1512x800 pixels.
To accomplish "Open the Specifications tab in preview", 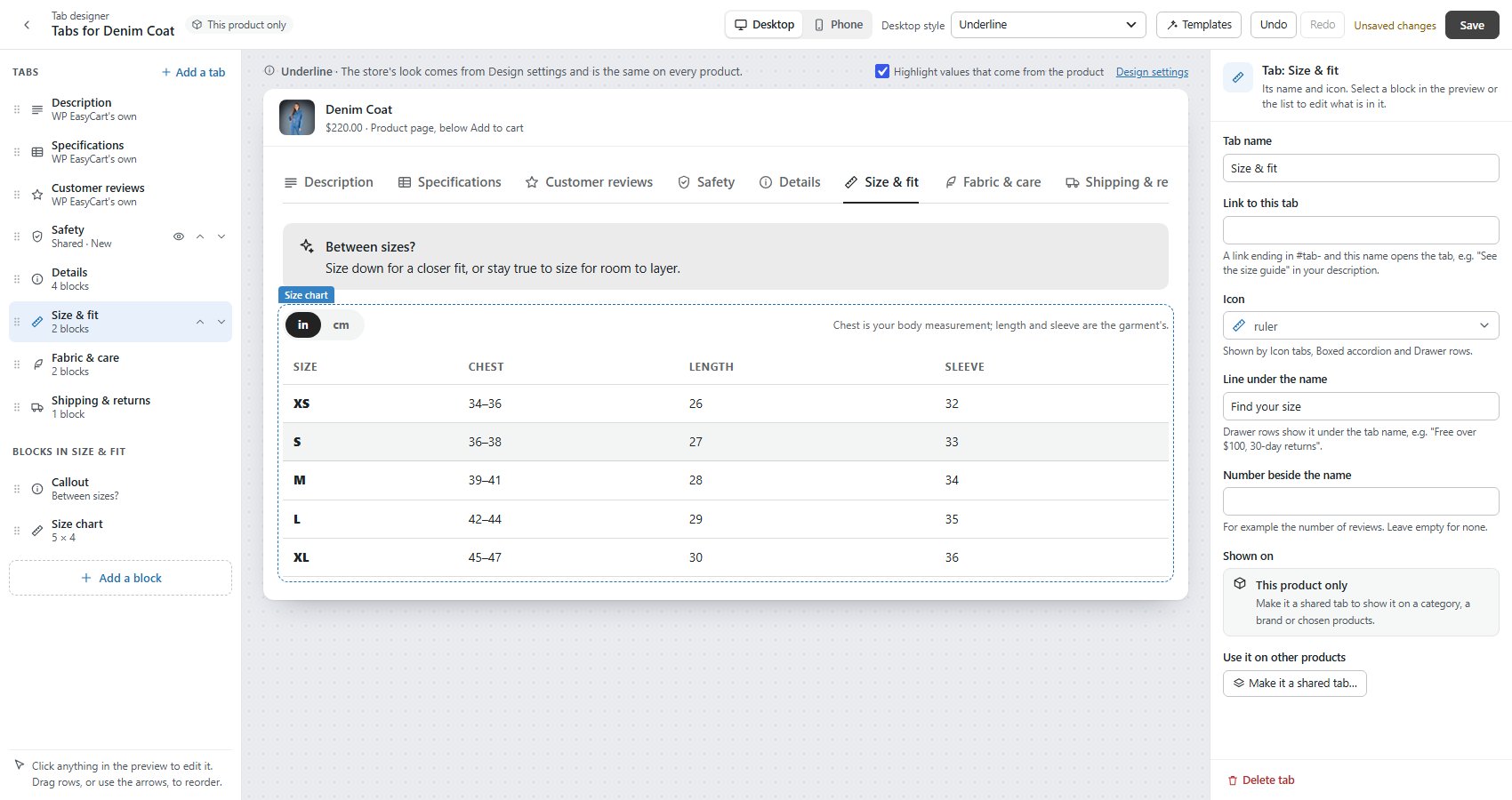I will (x=449, y=182).
